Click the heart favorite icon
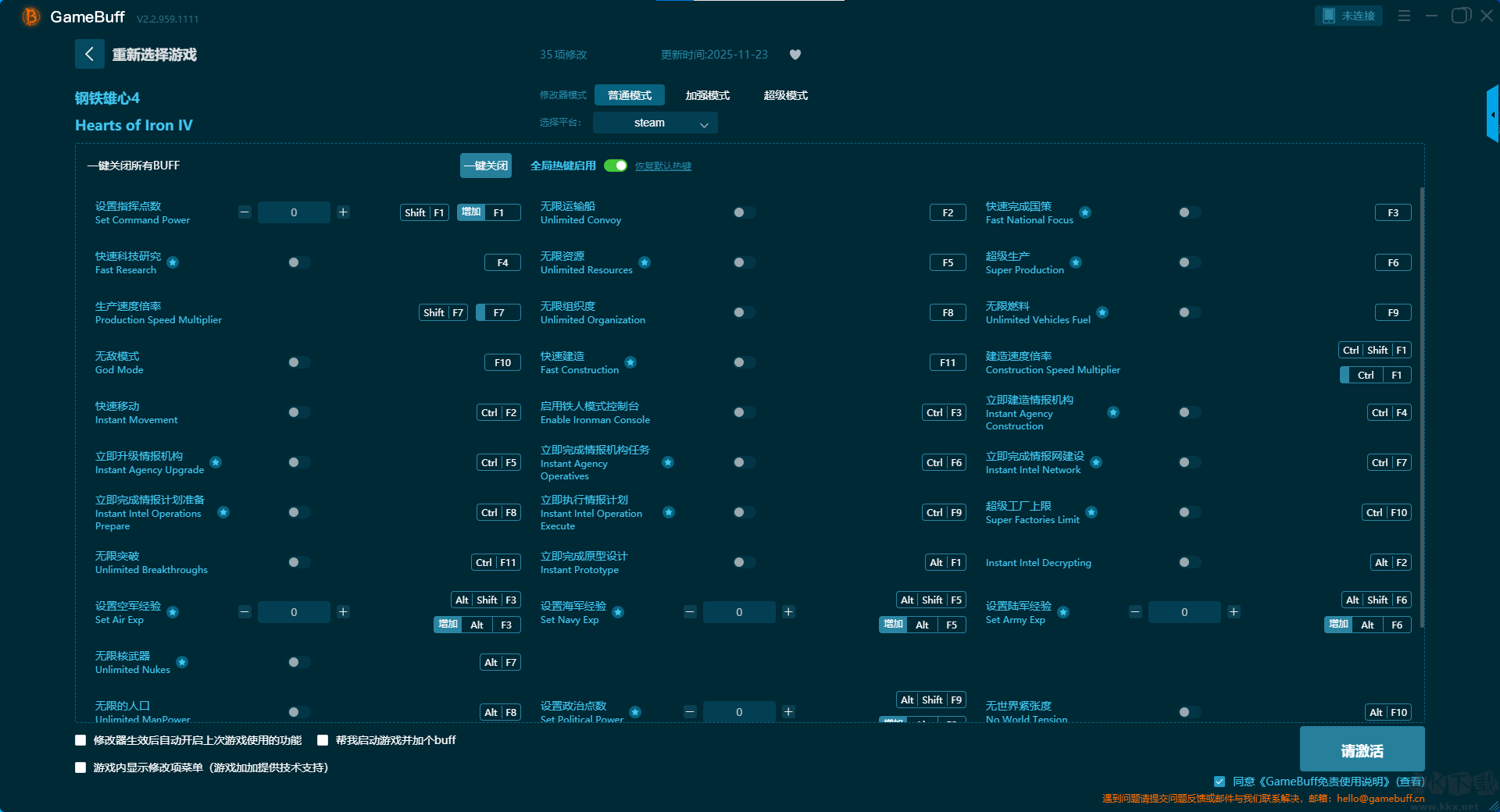 click(795, 55)
